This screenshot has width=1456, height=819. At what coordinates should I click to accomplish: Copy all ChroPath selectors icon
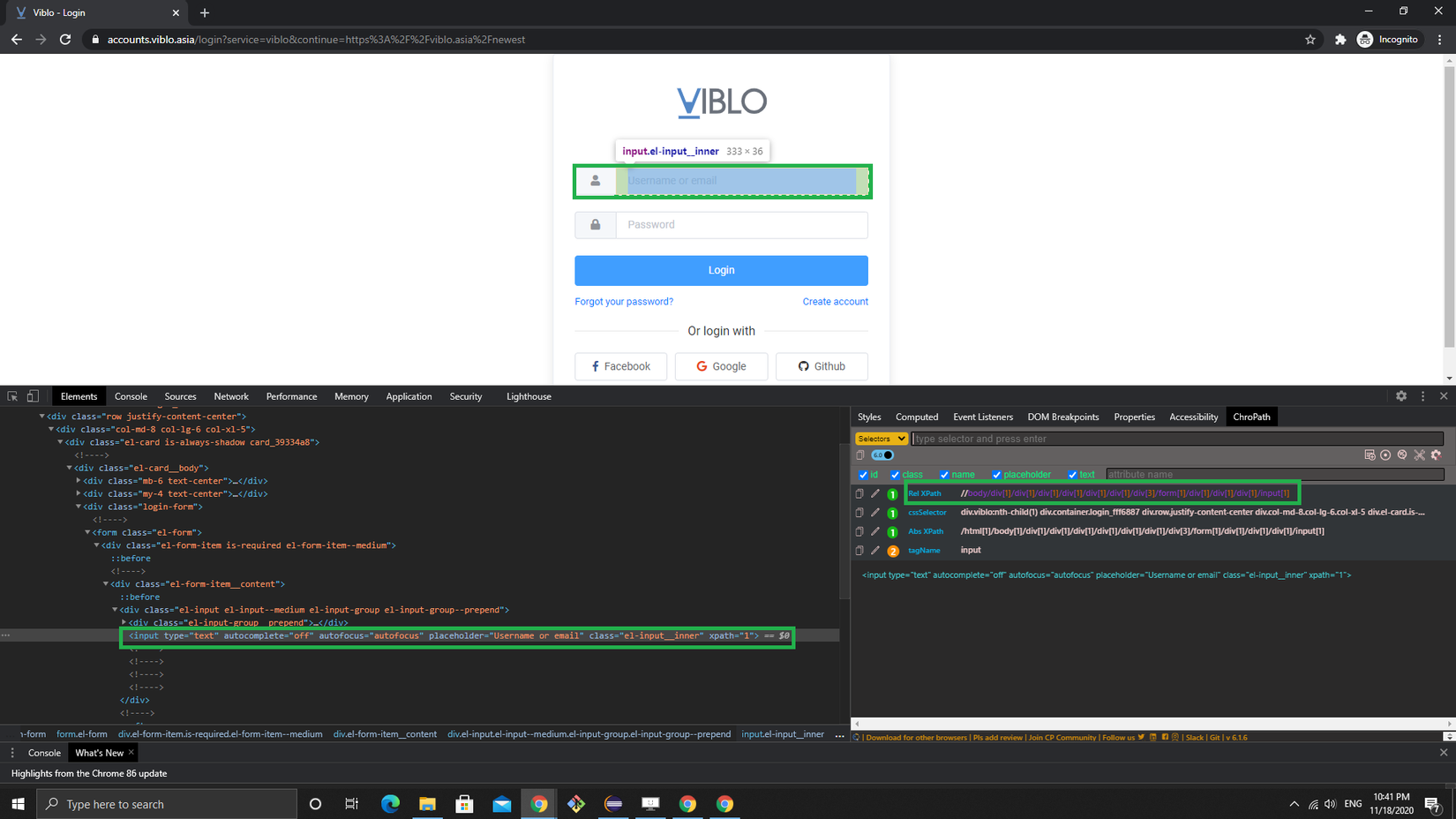(860, 455)
